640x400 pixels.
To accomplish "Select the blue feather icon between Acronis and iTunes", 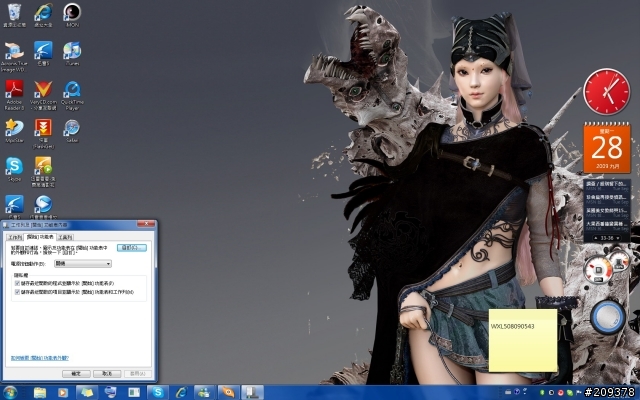I will pos(43,53).
